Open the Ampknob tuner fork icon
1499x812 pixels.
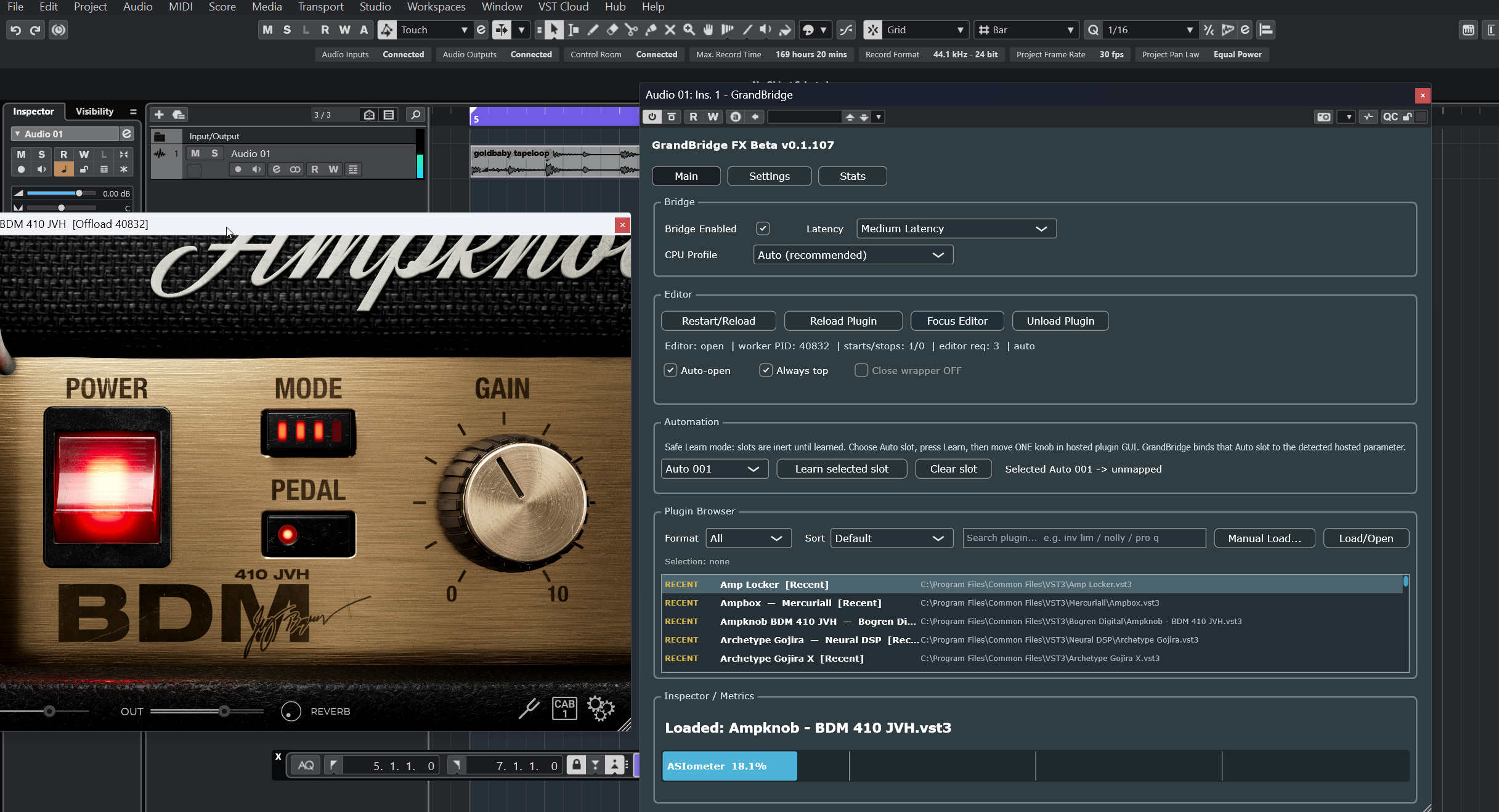point(529,708)
